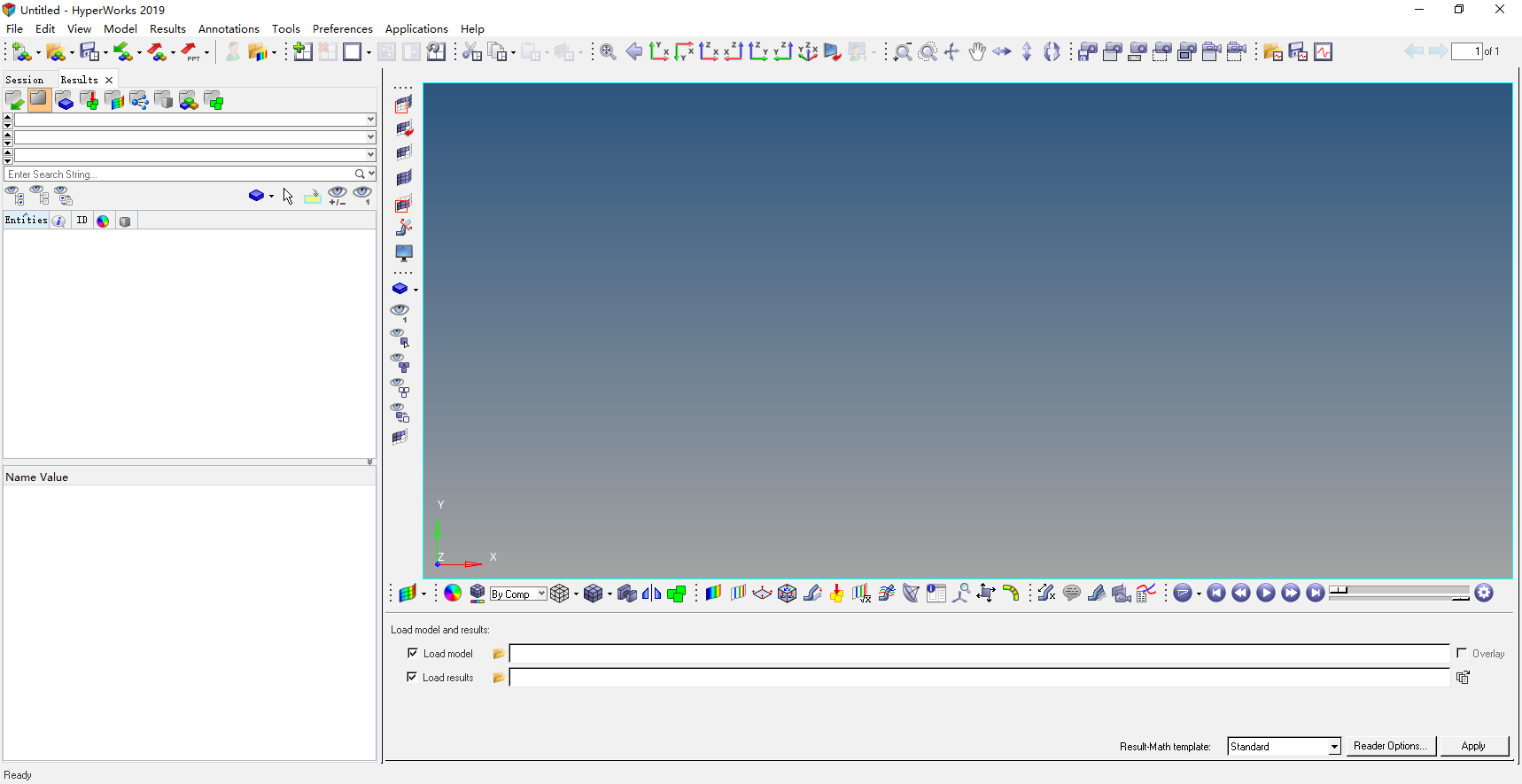Click the isometric view axes icon
This screenshot has height=784, width=1522.
pyautogui.click(x=807, y=52)
